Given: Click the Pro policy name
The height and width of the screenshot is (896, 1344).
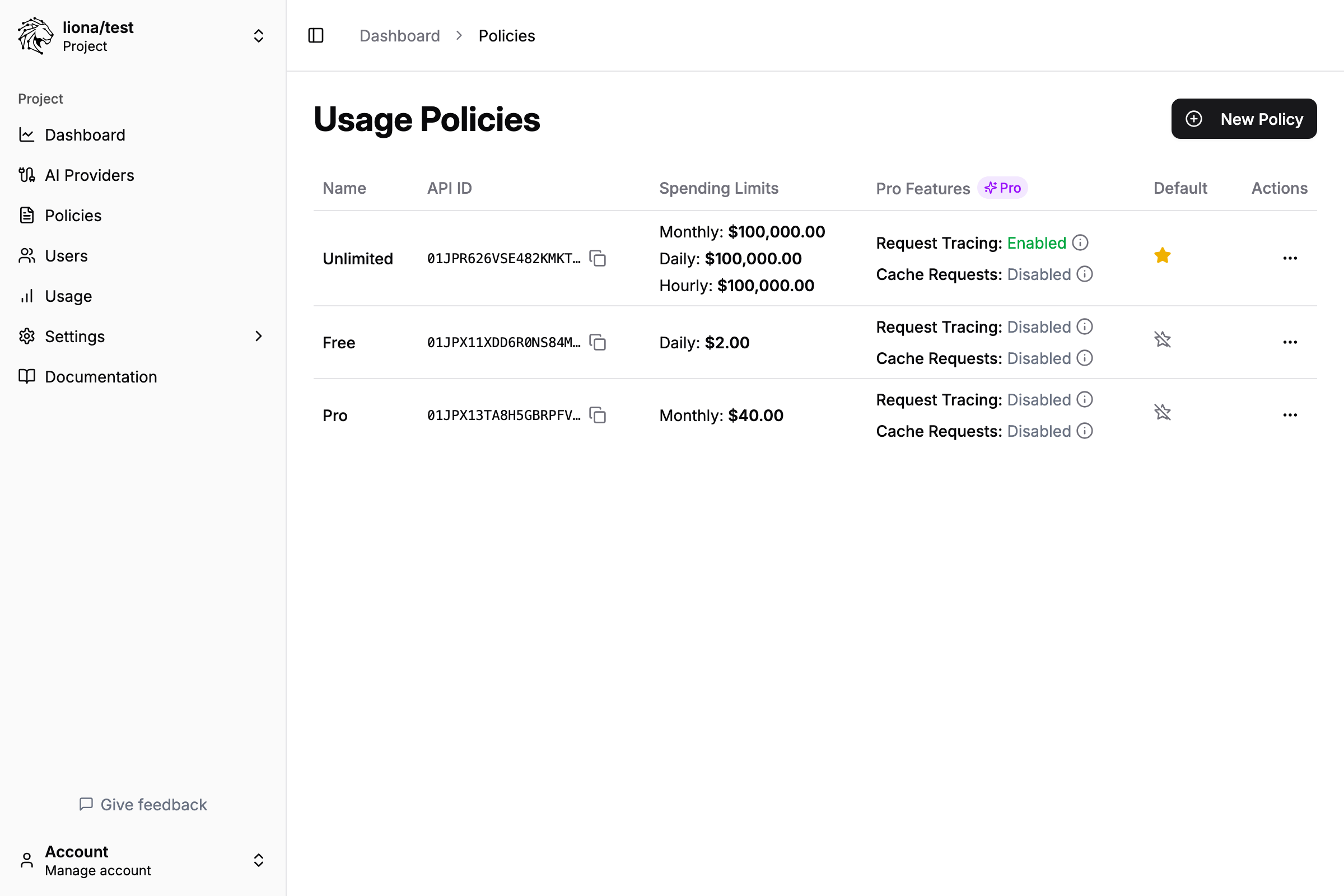Looking at the screenshot, I should [x=335, y=415].
